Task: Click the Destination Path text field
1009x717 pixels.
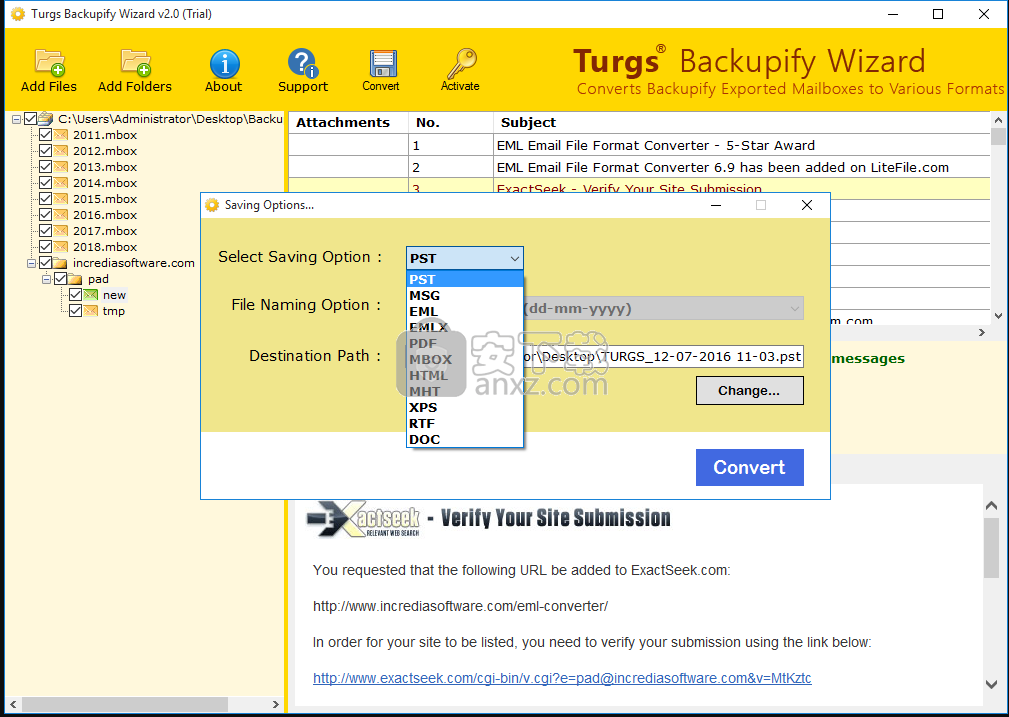Action: (x=663, y=356)
